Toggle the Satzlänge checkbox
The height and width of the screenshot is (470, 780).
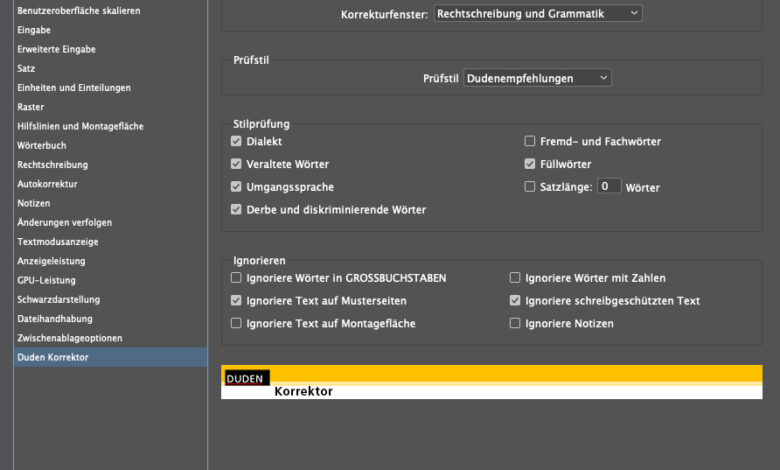(x=531, y=187)
